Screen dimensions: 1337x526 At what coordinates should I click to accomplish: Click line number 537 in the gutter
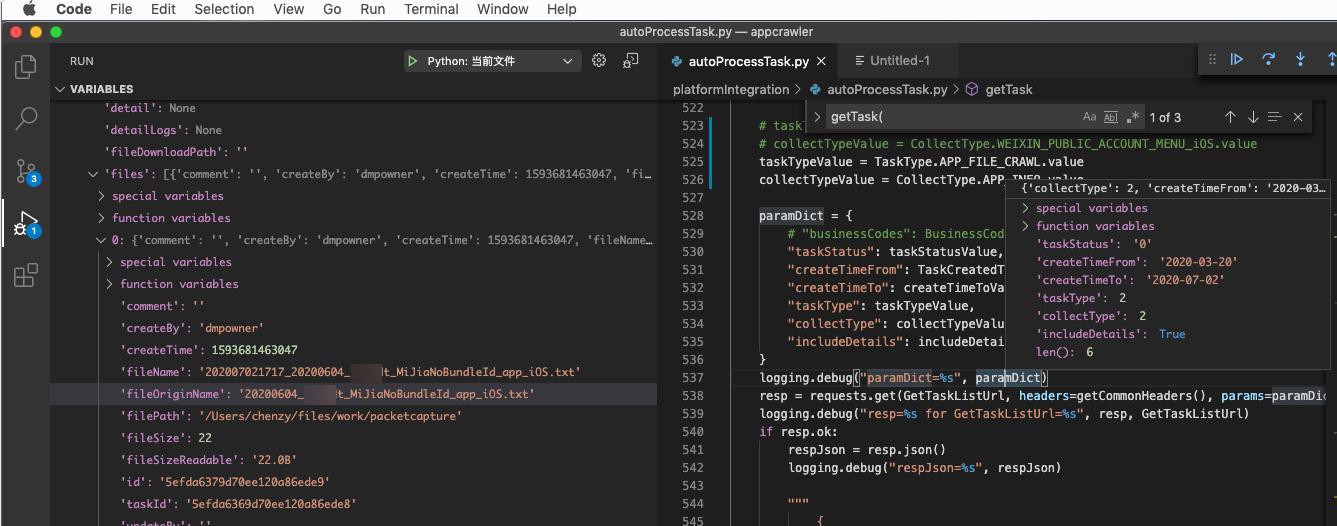(692, 377)
